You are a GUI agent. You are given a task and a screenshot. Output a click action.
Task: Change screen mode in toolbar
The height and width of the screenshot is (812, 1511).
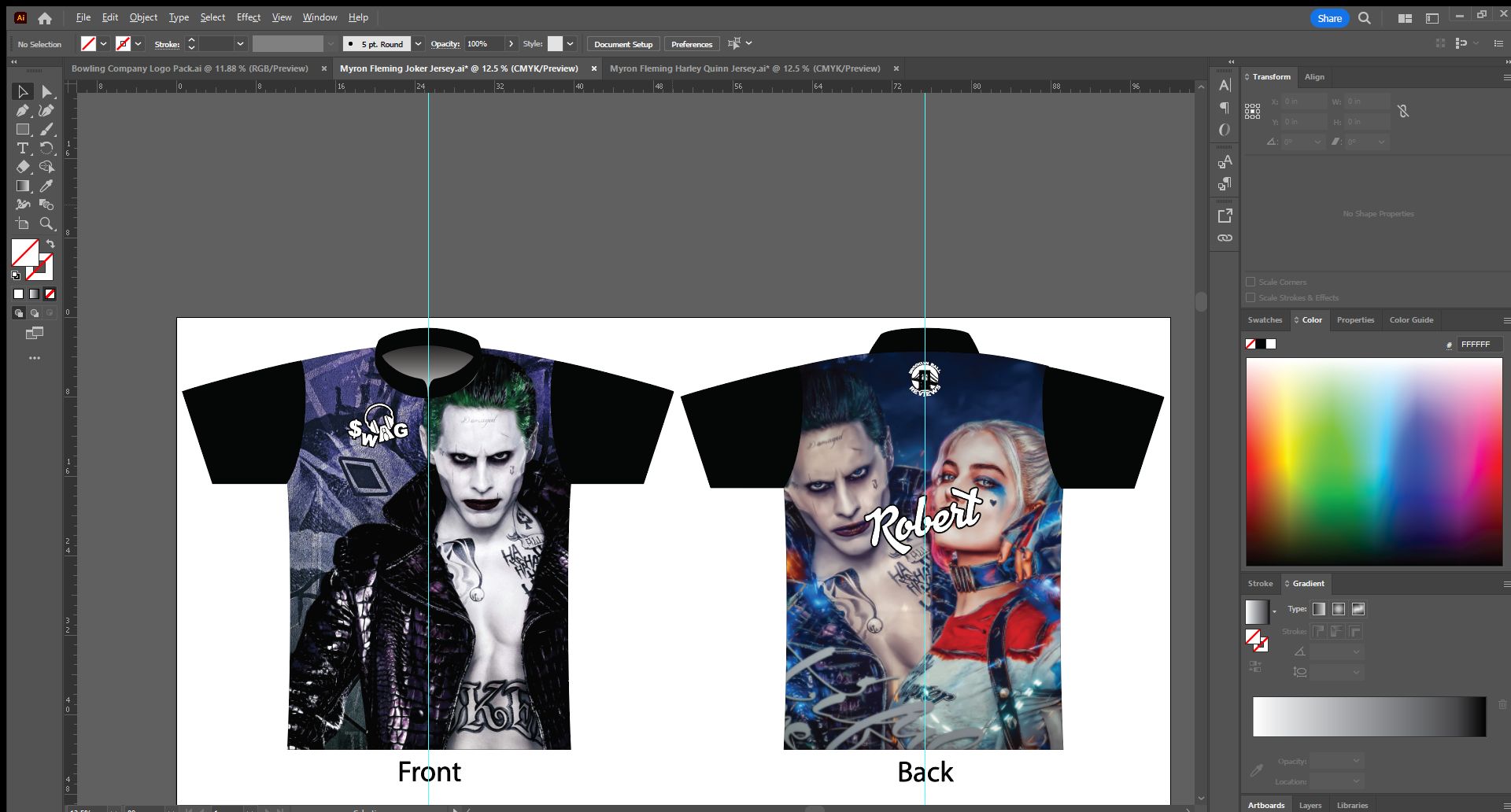pos(35,334)
